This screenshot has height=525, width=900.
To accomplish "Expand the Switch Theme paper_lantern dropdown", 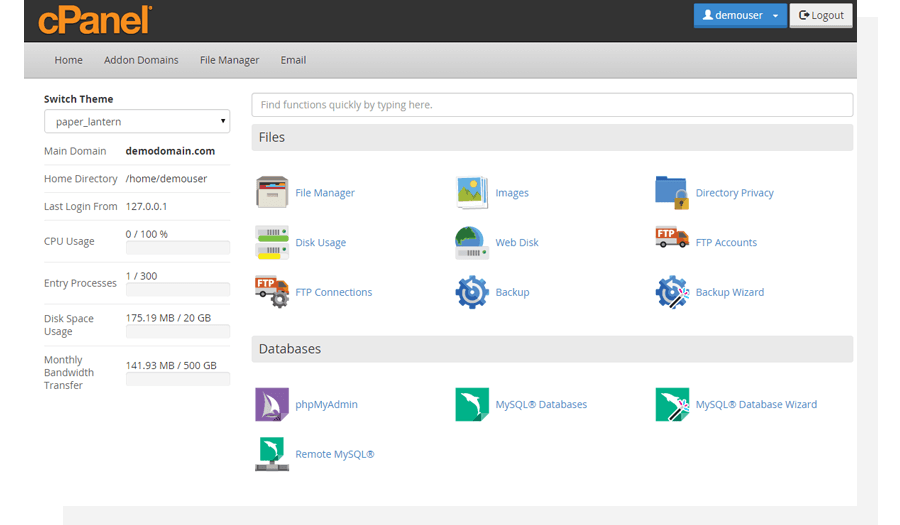I will click(137, 122).
